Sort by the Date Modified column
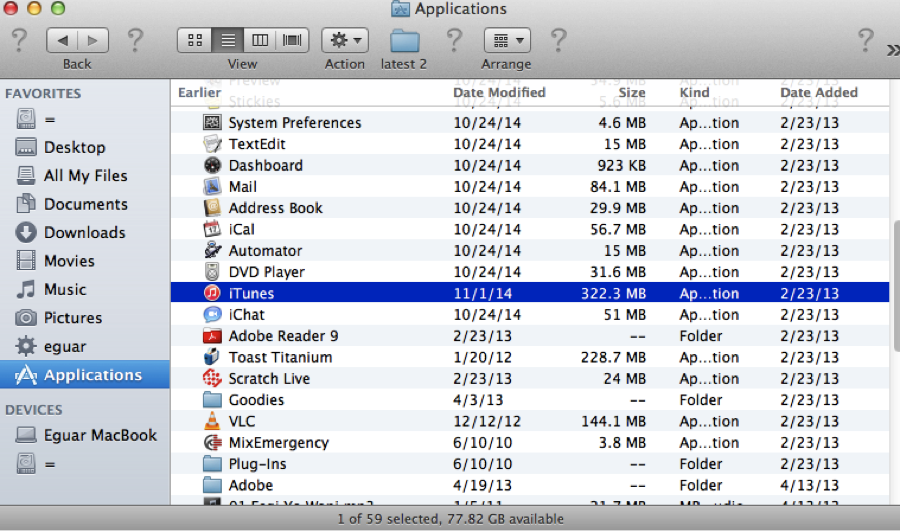The height and width of the screenshot is (531, 900). pyautogui.click(x=499, y=92)
